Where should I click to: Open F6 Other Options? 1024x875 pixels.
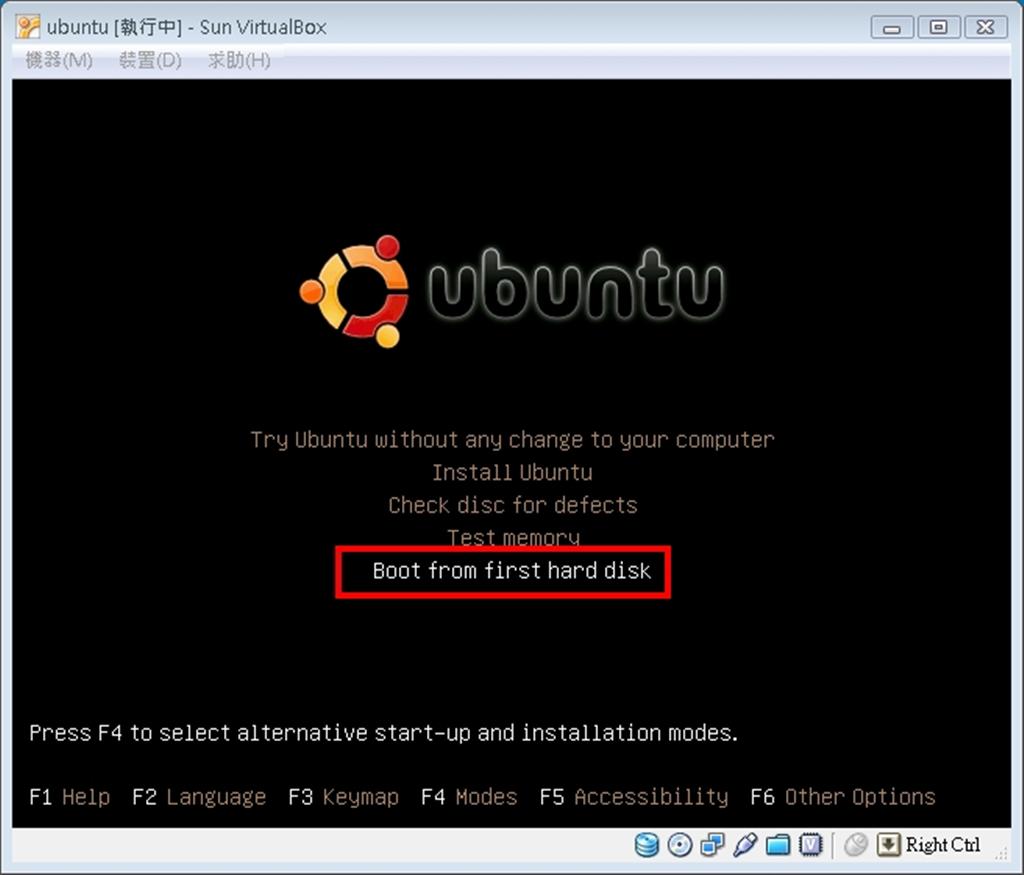pos(842,797)
